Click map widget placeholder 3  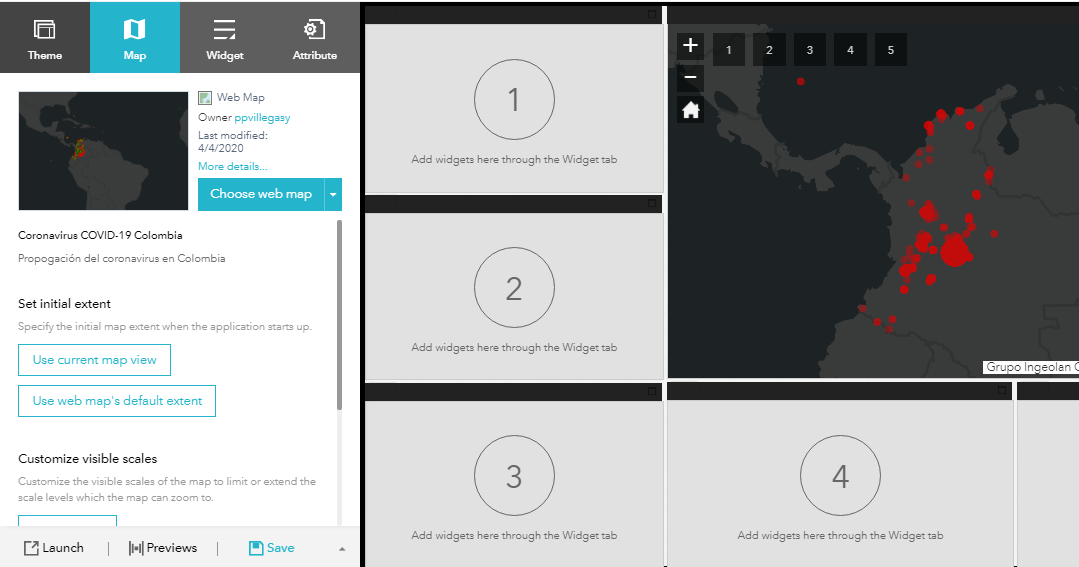pos(810,50)
